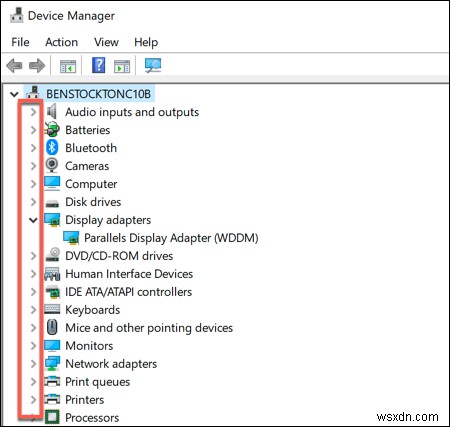450x427 pixels.
Task: Select the Bluetooth label
Action: pyautogui.click(x=91, y=148)
